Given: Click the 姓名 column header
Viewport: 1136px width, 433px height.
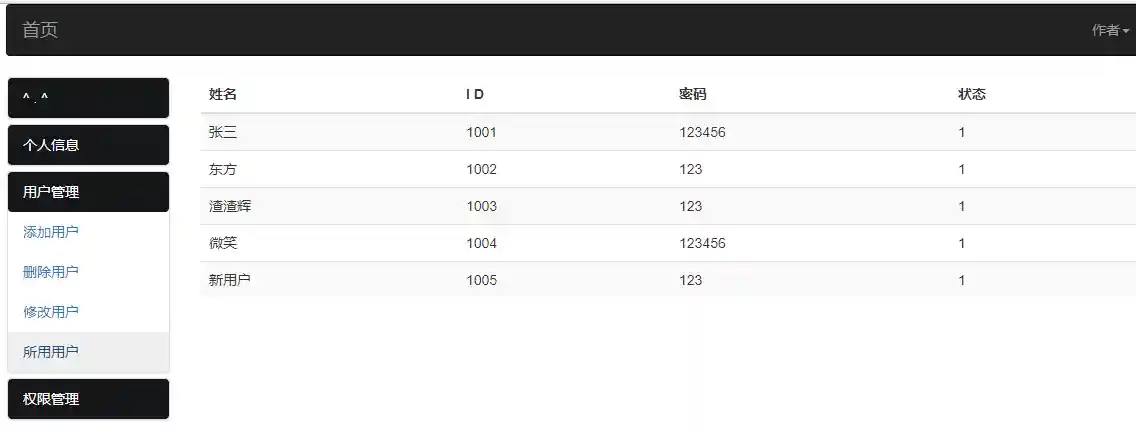Looking at the screenshot, I should coord(223,94).
